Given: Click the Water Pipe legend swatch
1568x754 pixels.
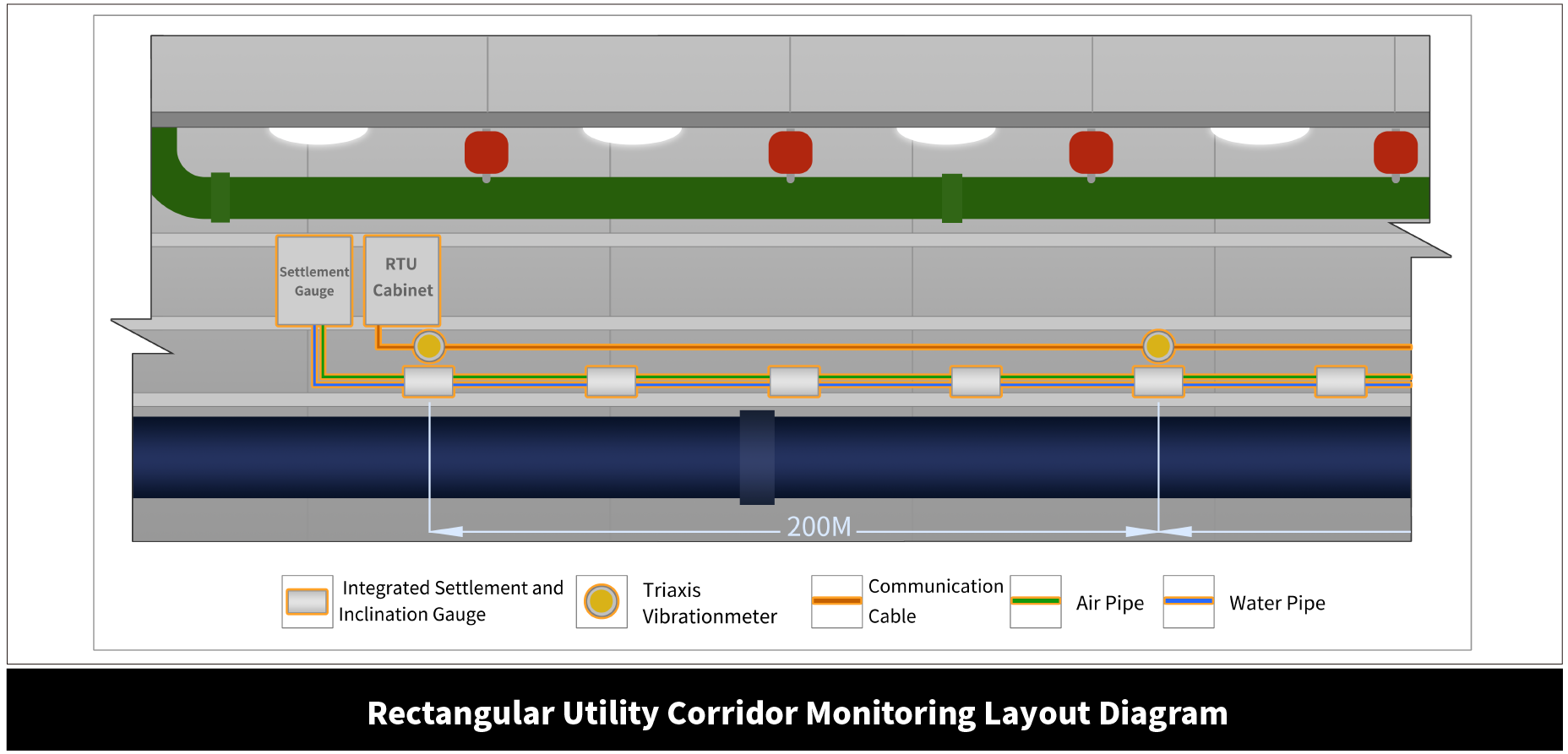Looking at the screenshot, I should pyautogui.click(x=1188, y=601).
